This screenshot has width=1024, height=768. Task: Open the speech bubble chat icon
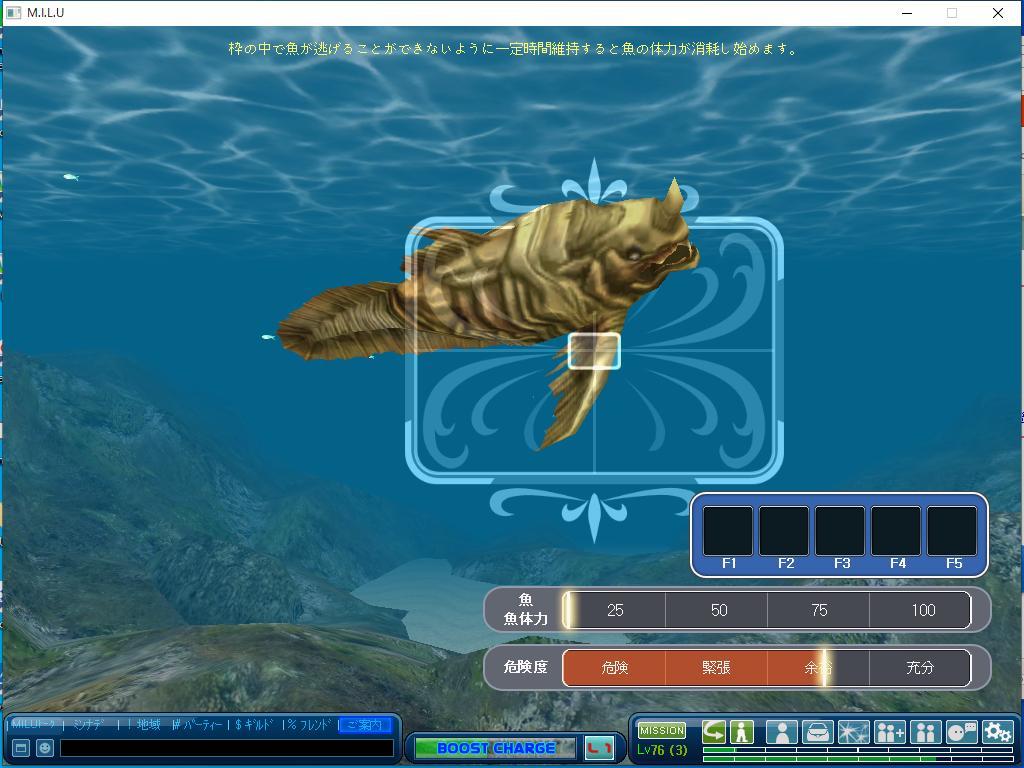click(961, 732)
